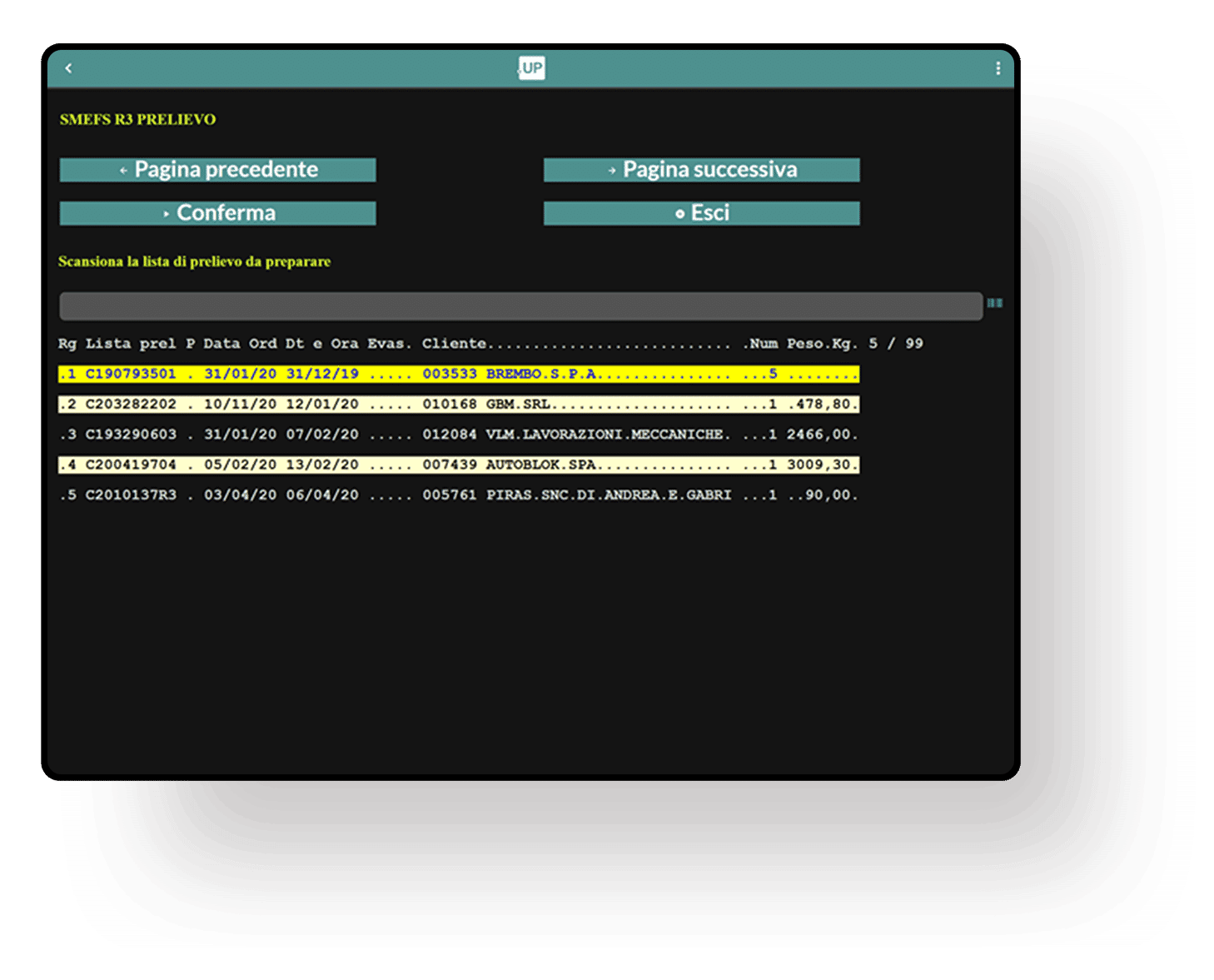Screen dimensions: 1214x980
Task: Go to Pagina precedente
Action: [x=217, y=170]
